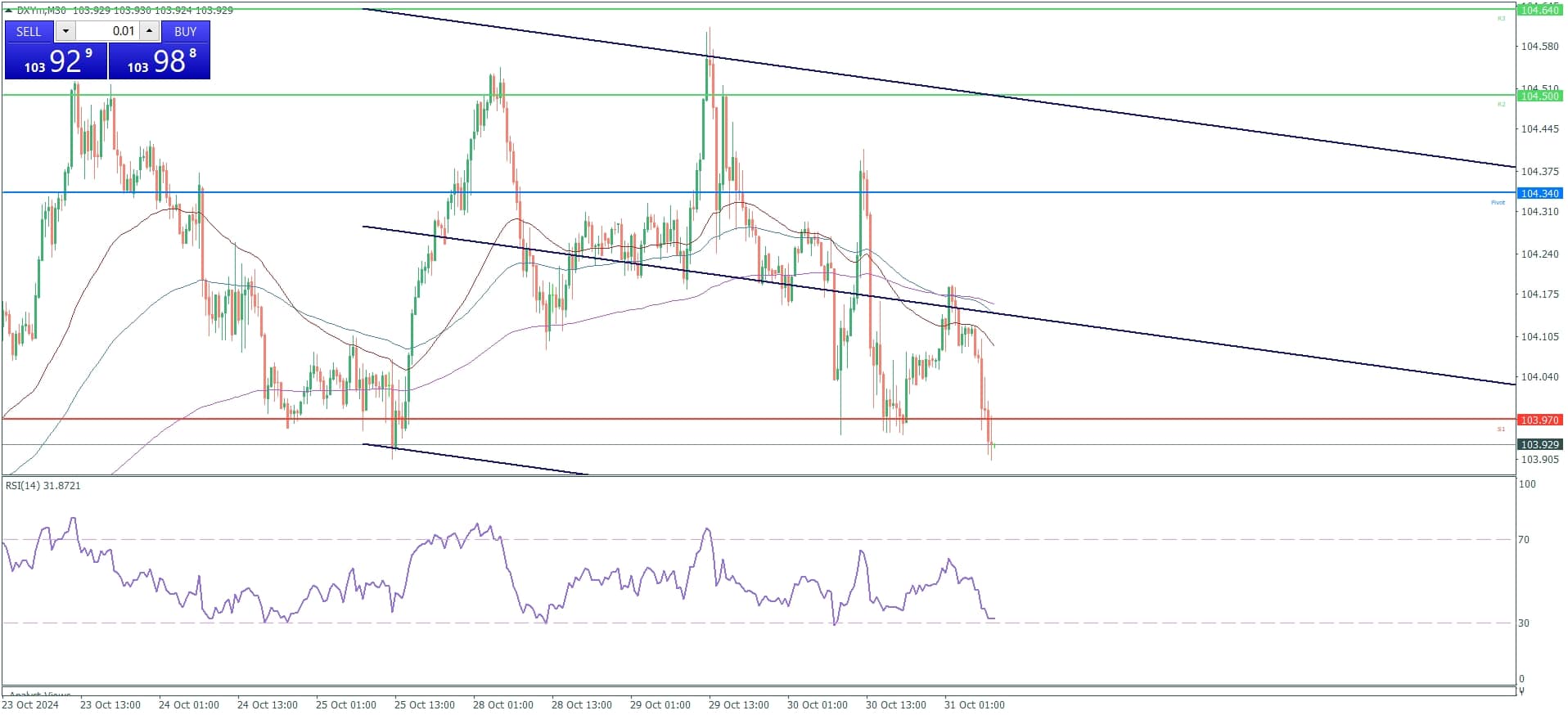Click the 25 Oct 13:00 time label
1568x715 pixels.
coord(425,705)
